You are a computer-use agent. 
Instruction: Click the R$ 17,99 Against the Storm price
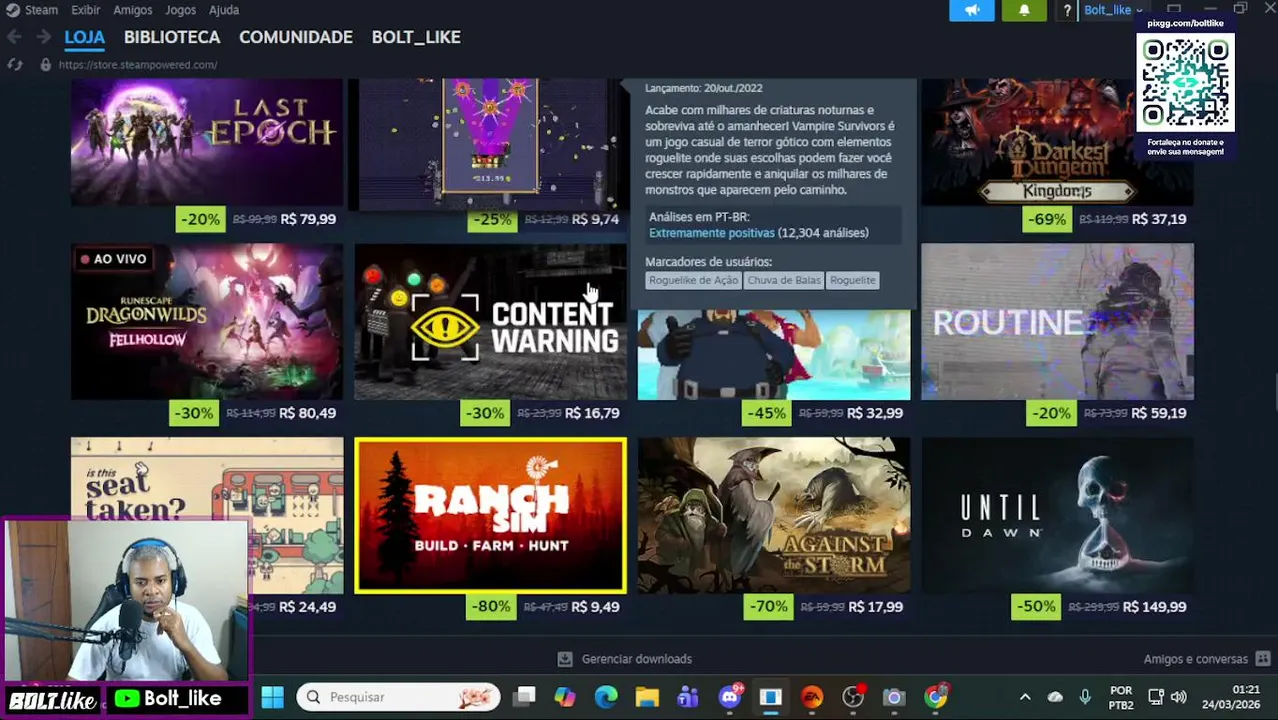[x=875, y=607]
